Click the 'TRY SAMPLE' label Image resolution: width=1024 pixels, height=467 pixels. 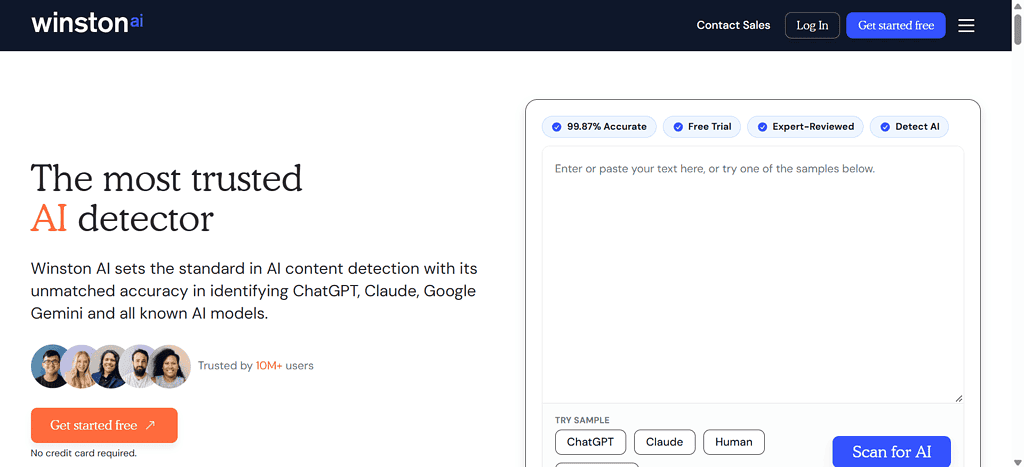click(x=582, y=421)
